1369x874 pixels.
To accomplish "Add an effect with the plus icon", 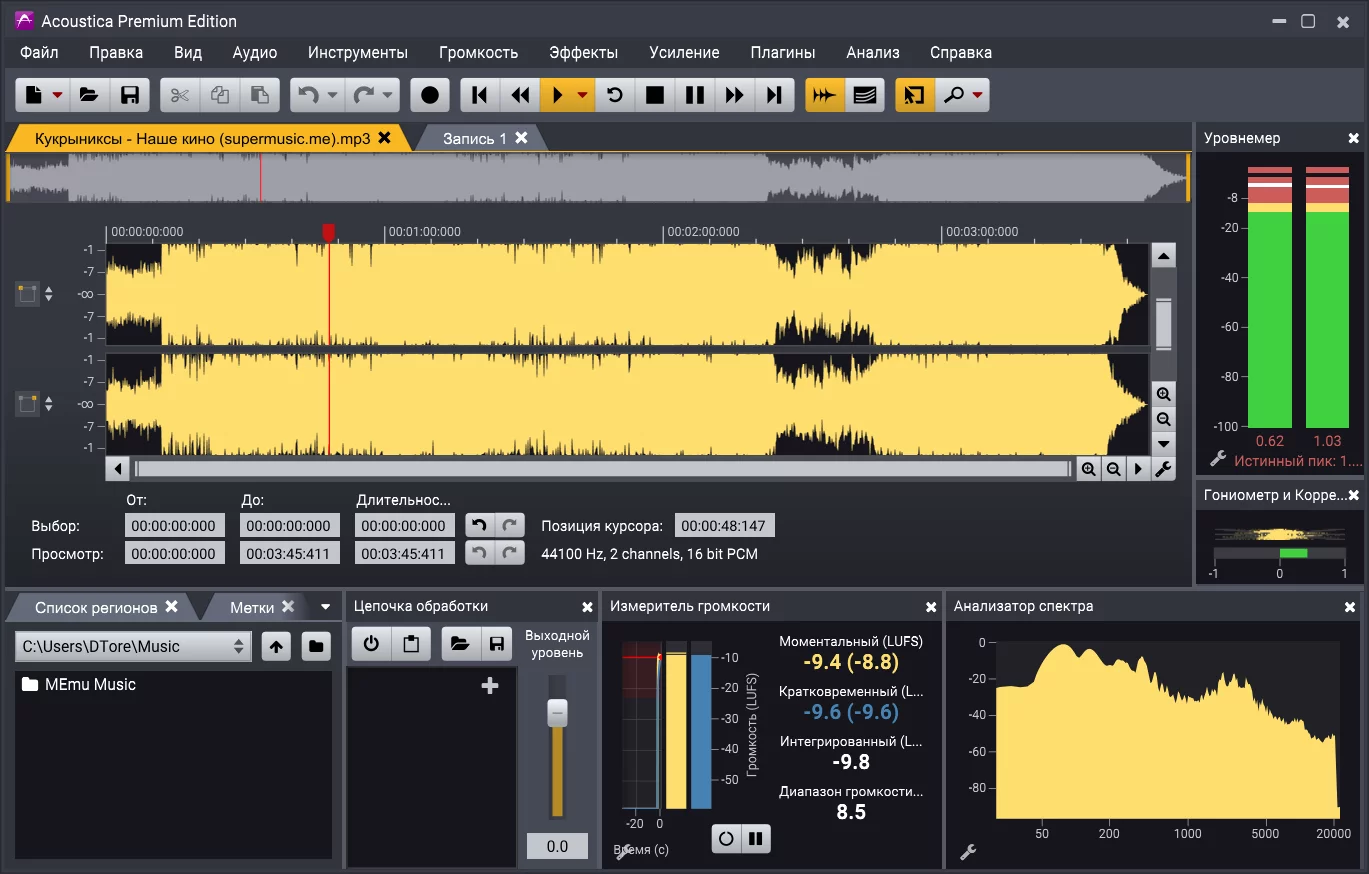I will [x=490, y=685].
